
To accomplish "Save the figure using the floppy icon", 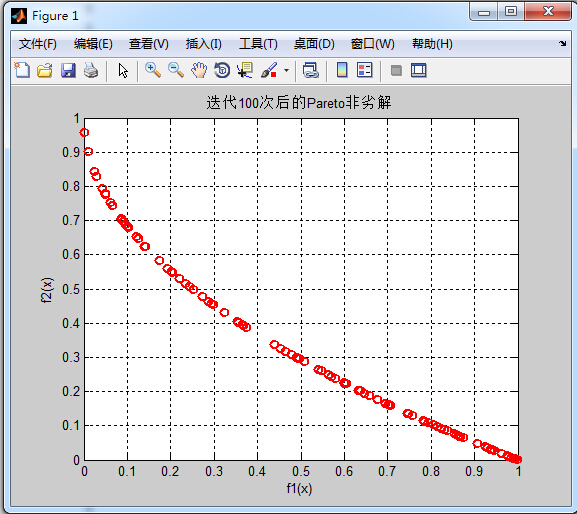I will pyautogui.click(x=68, y=70).
